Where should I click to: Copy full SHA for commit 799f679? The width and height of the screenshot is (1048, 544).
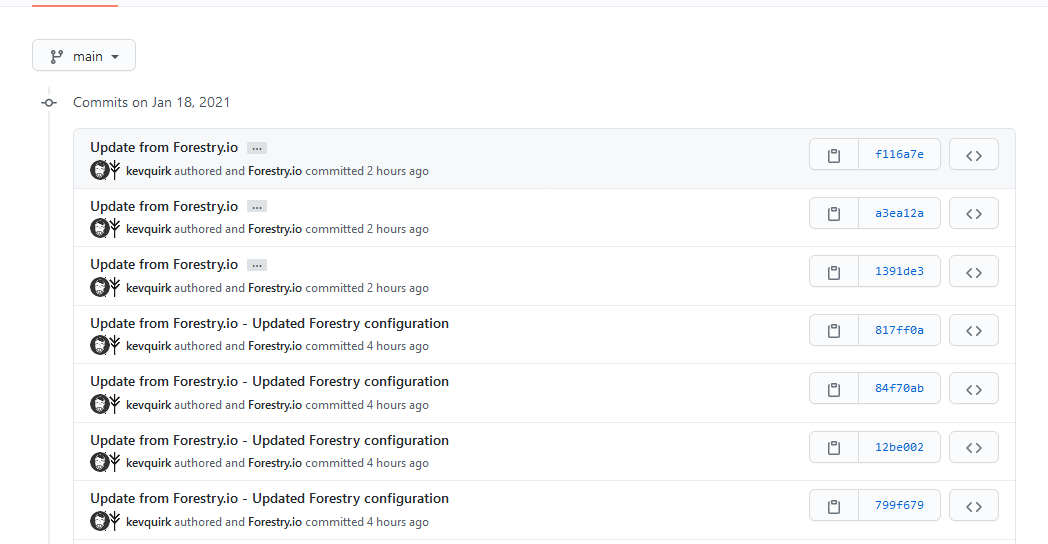pyautogui.click(x=833, y=505)
